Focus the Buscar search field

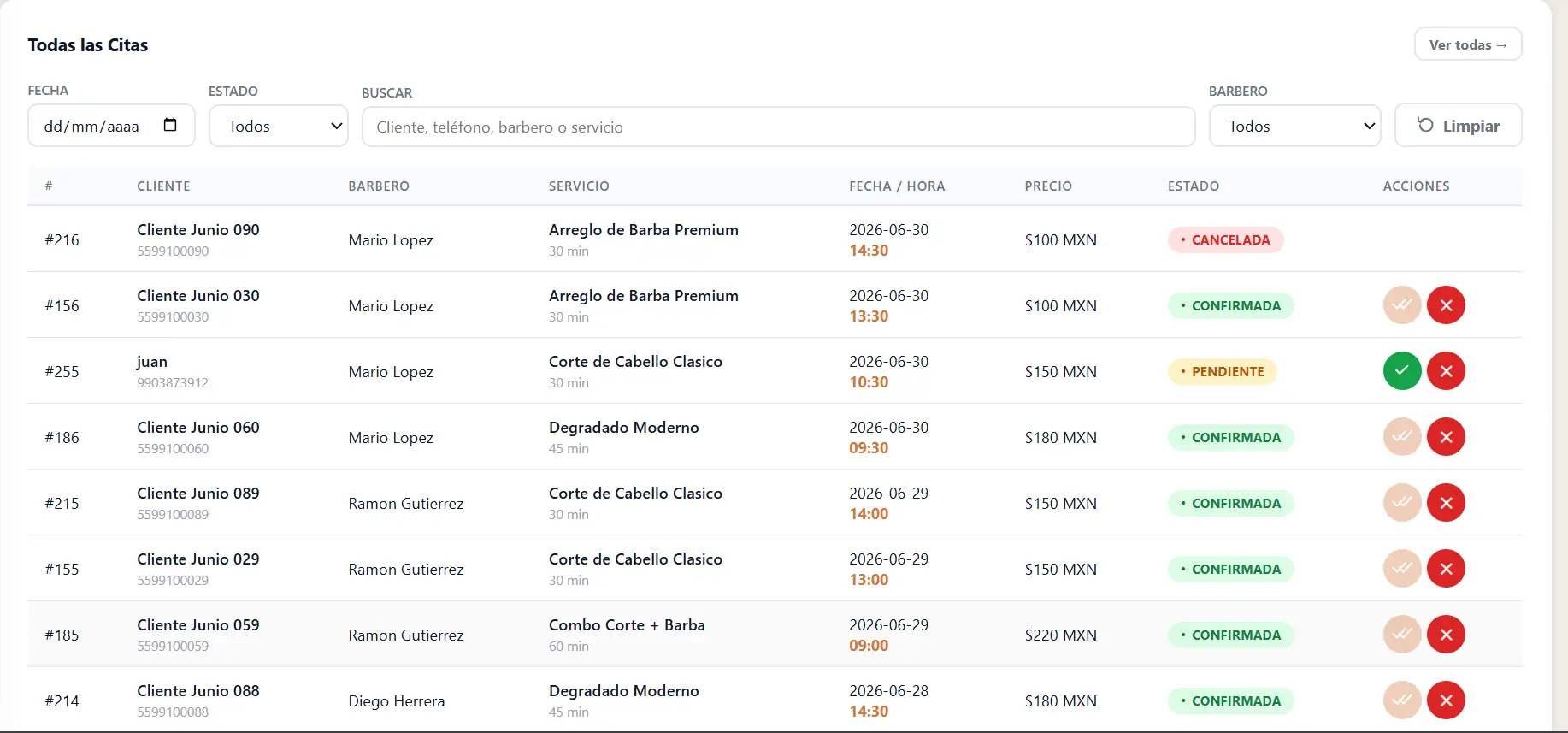(x=778, y=127)
